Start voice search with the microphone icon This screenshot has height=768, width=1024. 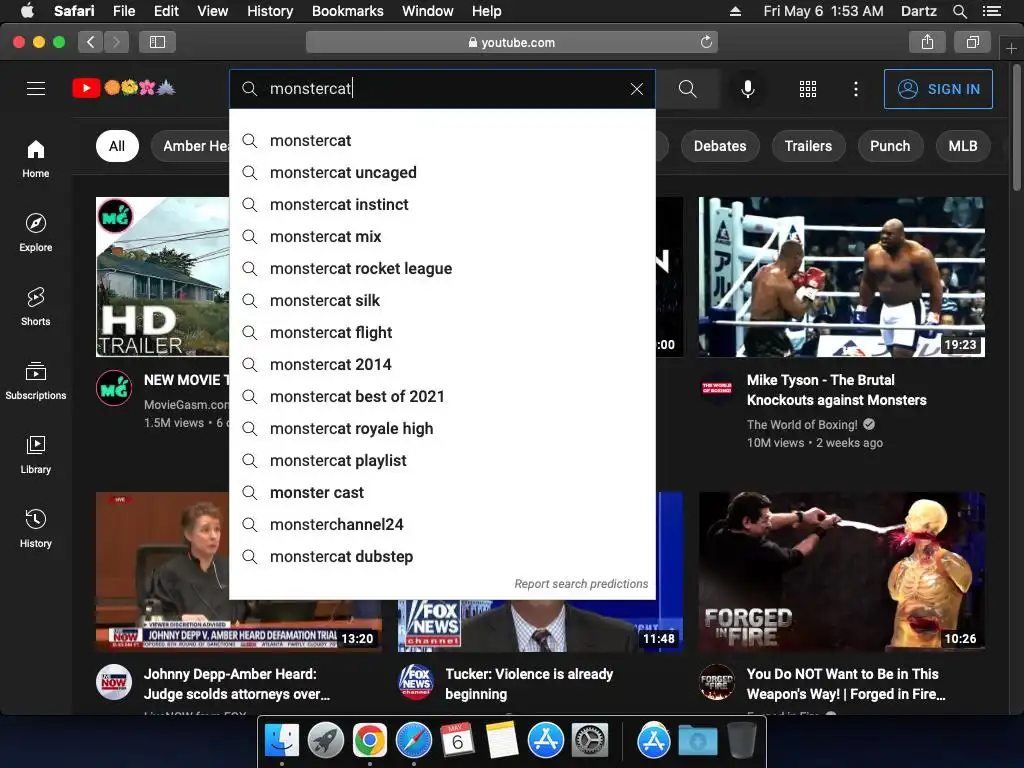748,89
